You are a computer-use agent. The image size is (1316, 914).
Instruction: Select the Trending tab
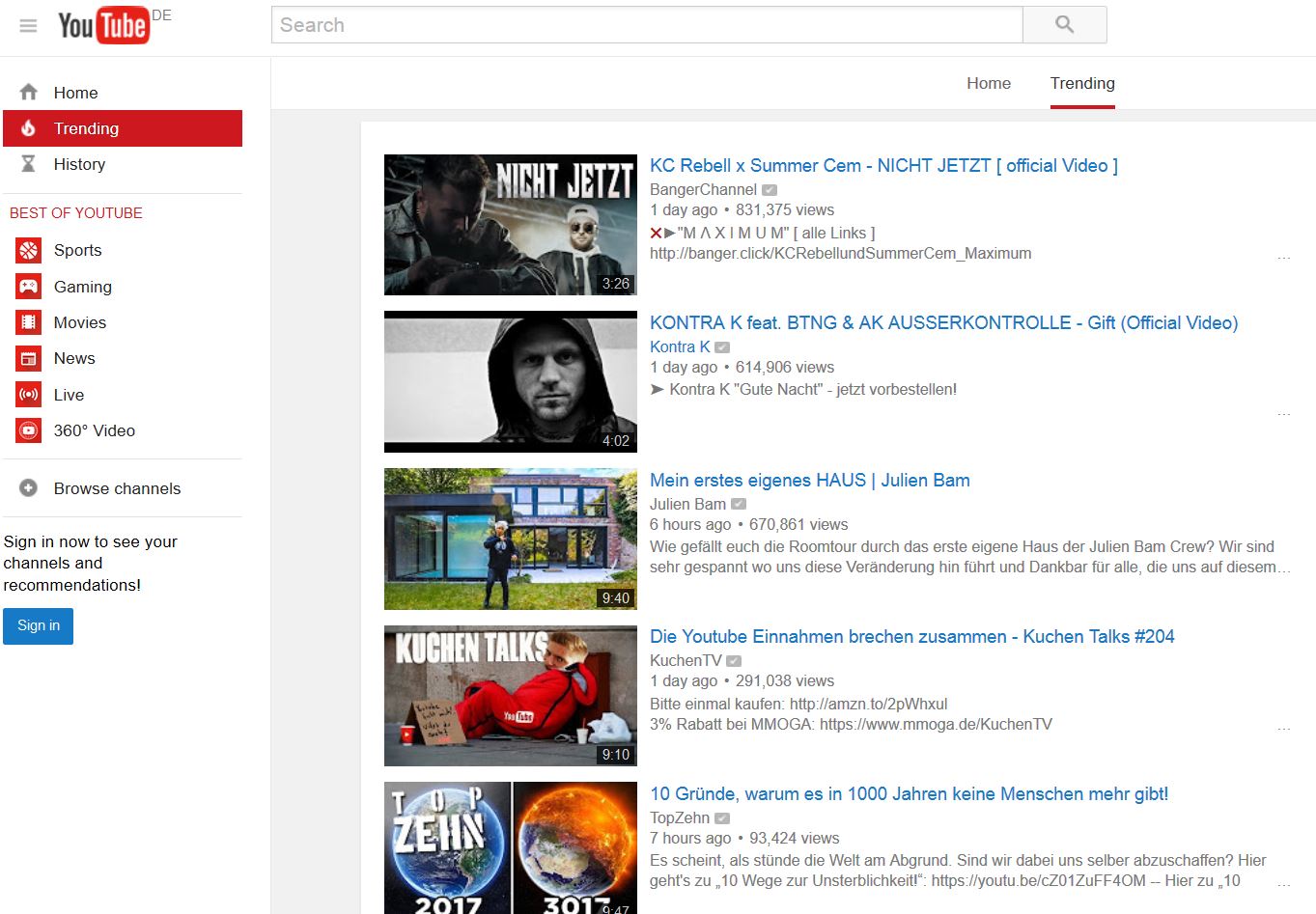[1082, 83]
